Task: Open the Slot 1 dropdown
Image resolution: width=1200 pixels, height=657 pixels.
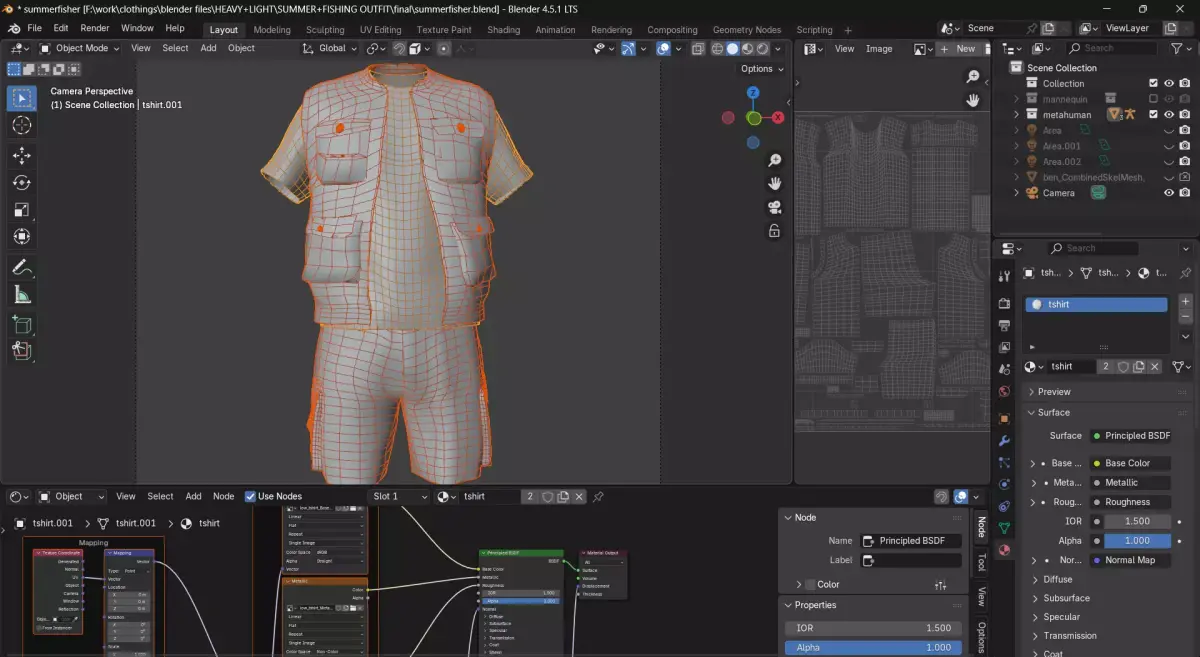Action: click(x=399, y=496)
